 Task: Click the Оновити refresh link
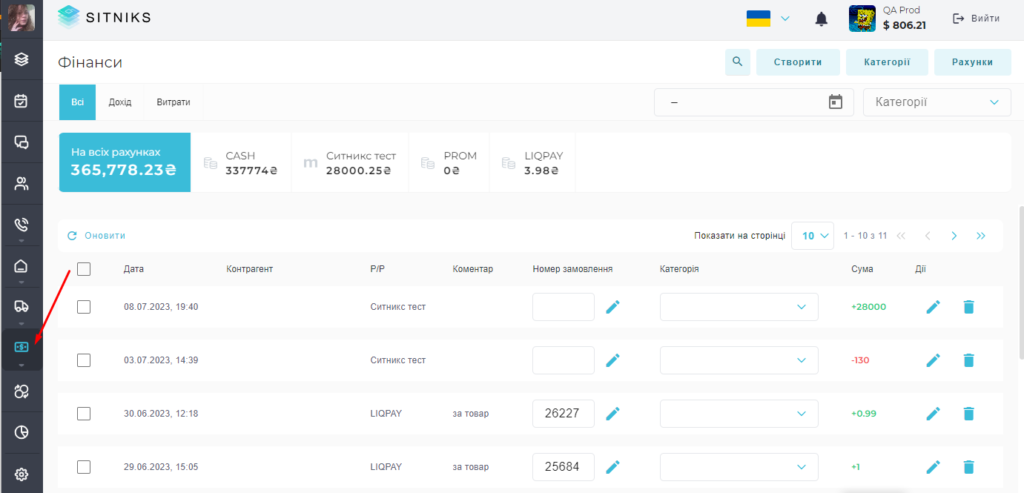coord(97,236)
